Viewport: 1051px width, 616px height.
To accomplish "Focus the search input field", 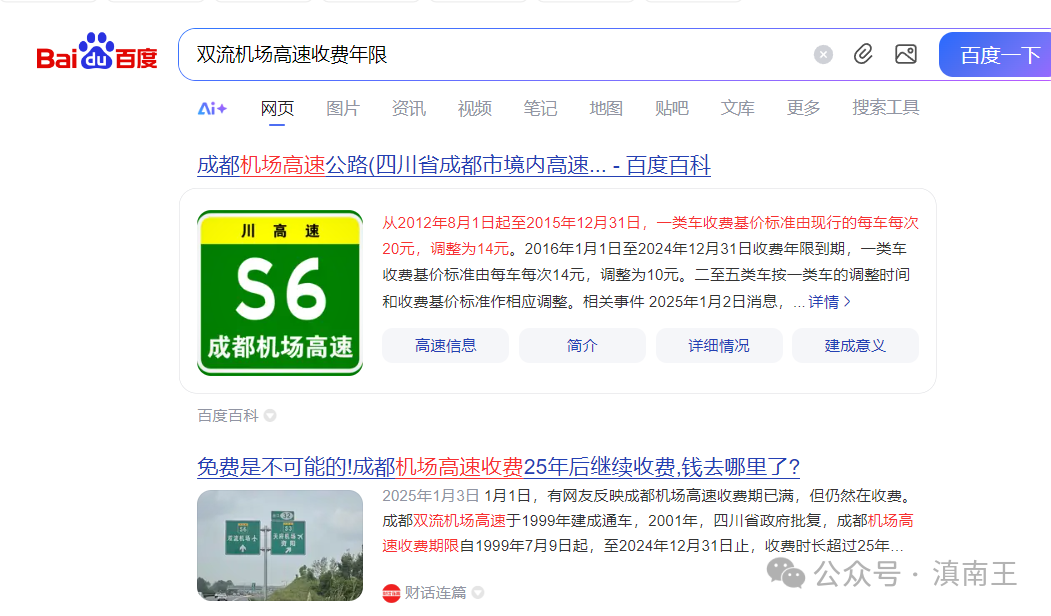I will (496, 54).
